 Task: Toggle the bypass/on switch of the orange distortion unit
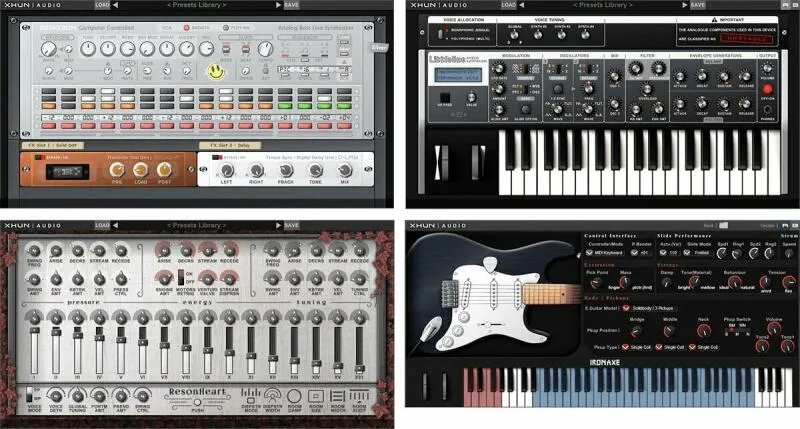pyautogui.click(x=38, y=158)
